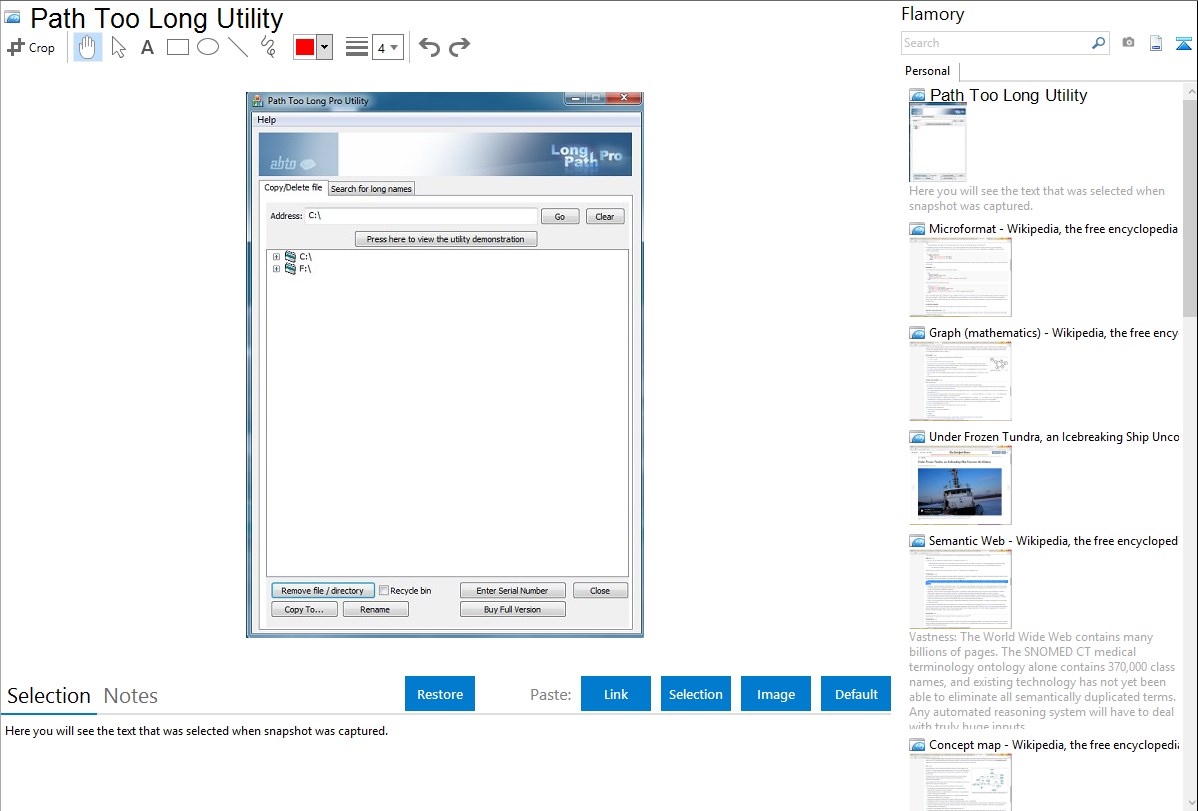Choose the arrow pointer tool

click(x=118, y=47)
